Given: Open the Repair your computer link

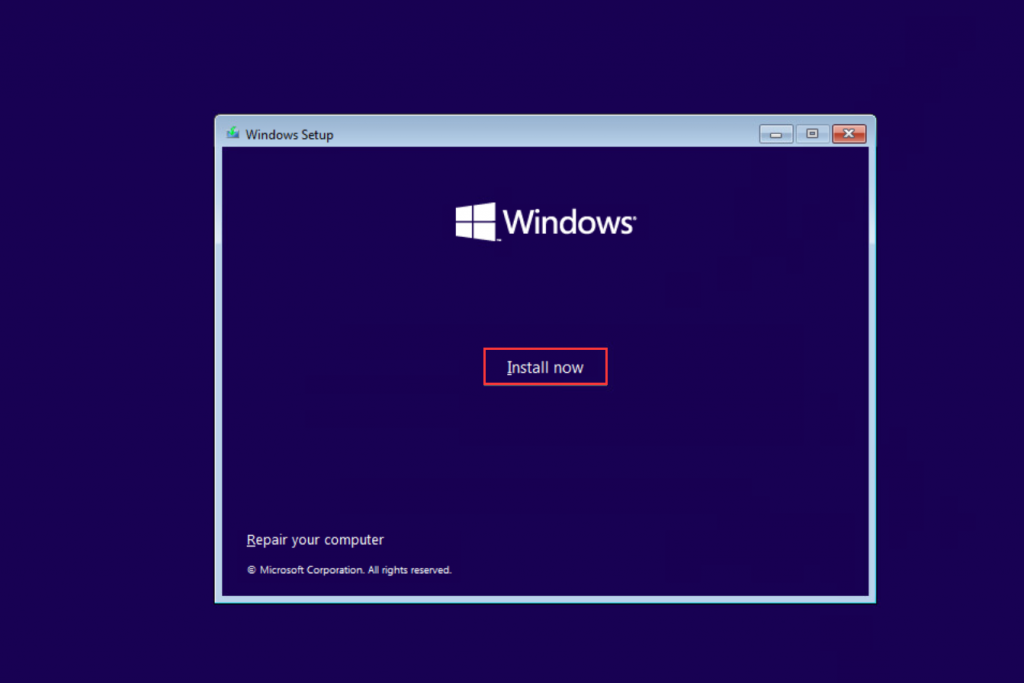Looking at the screenshot, I should (x=315, y=540).
